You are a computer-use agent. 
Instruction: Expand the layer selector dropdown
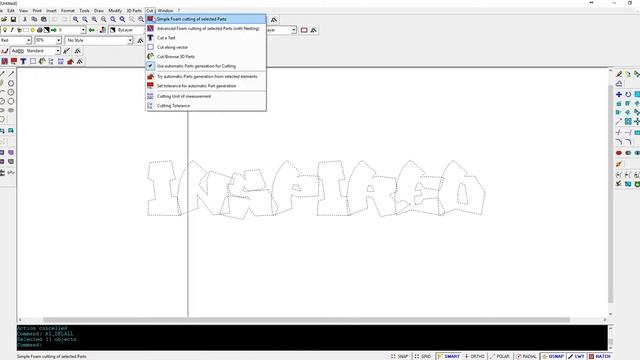[x=83, y=30]
